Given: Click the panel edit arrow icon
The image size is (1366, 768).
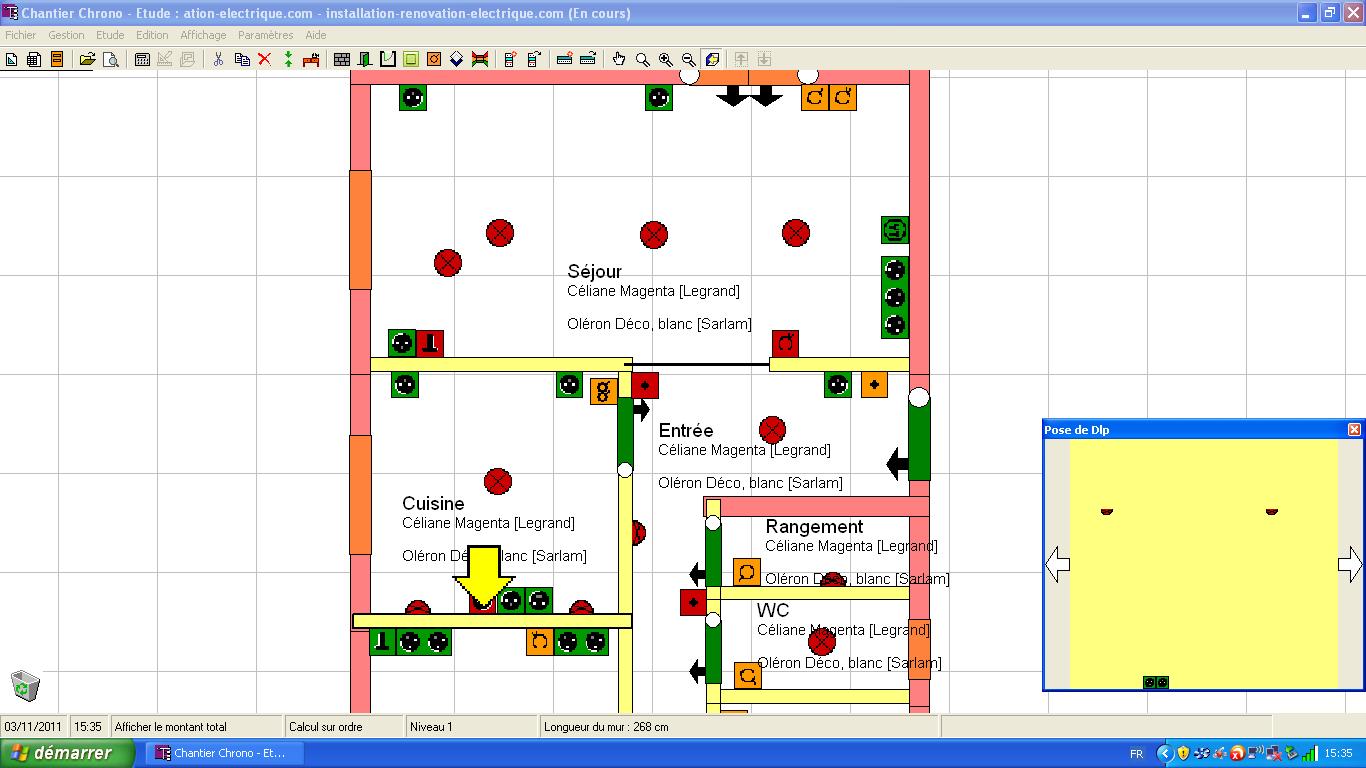Looking at the screenshot, I should (534, 60).
